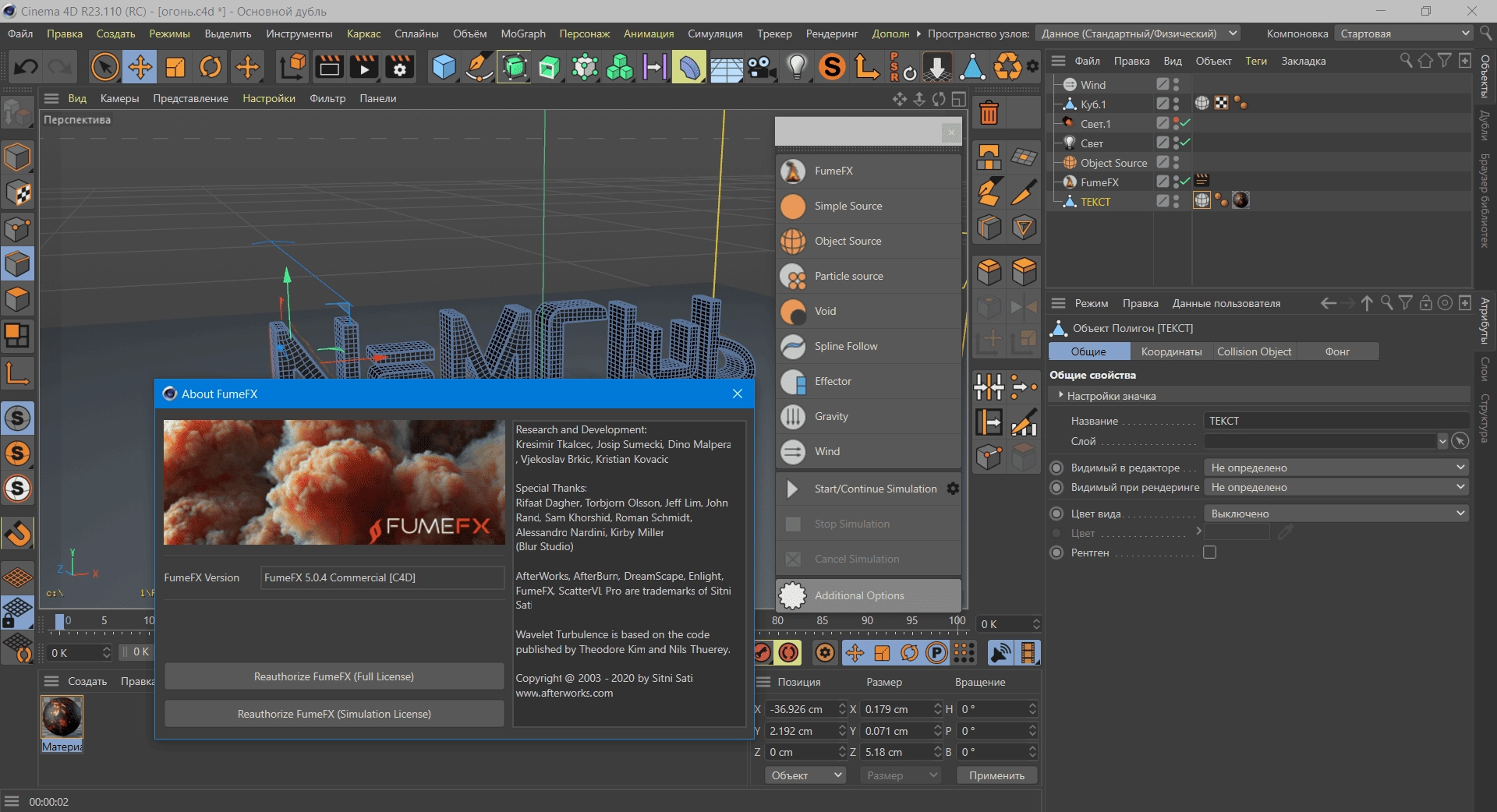Image resolution: width=1497 pixels, height=812 pixels.
Task: Toggle enable checkmark of FumeFX object
Action: click(x=1185, y=182)
